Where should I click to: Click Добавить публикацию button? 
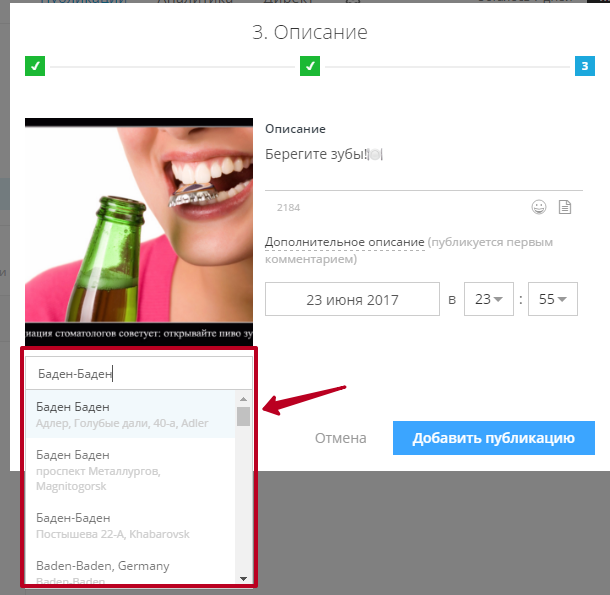pos(494,438)
